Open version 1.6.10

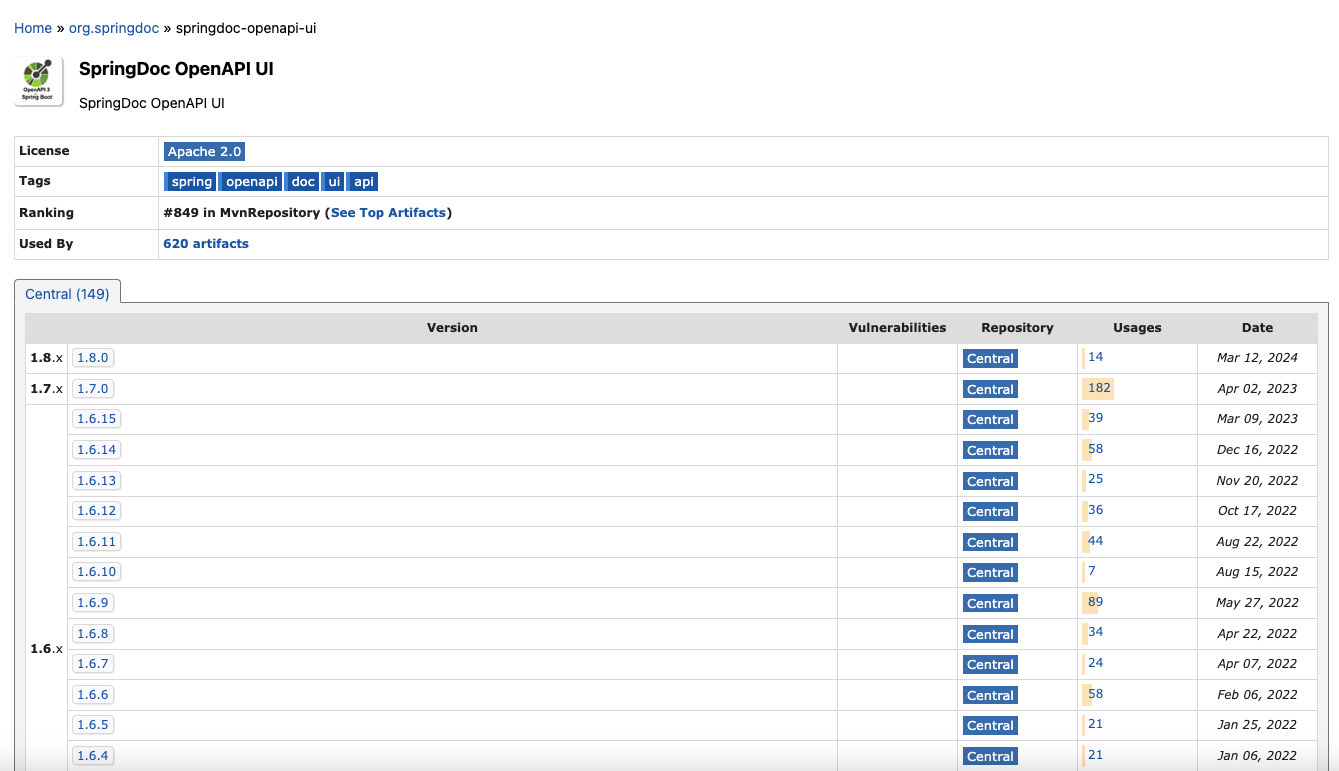pos(97,572)
